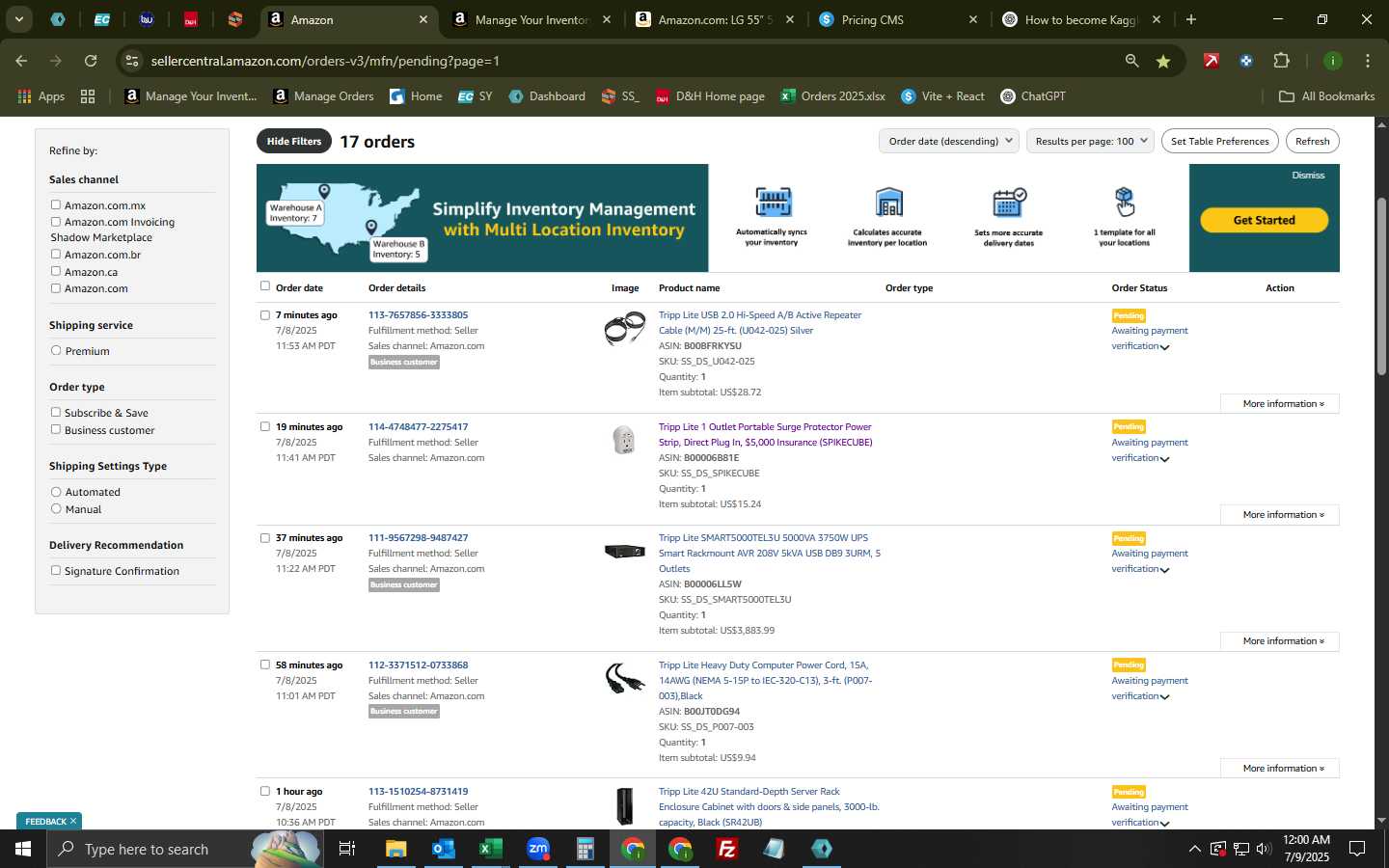Click the Sets more accurate delivery dates icon
The image size is (1389, 868).
click(1009, 203)
